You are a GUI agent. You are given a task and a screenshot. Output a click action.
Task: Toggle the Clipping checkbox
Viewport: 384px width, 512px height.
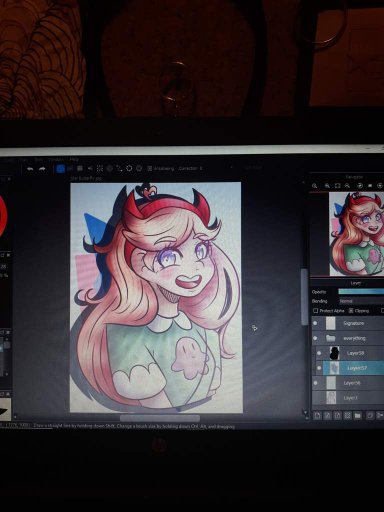(x=351, y=311)
